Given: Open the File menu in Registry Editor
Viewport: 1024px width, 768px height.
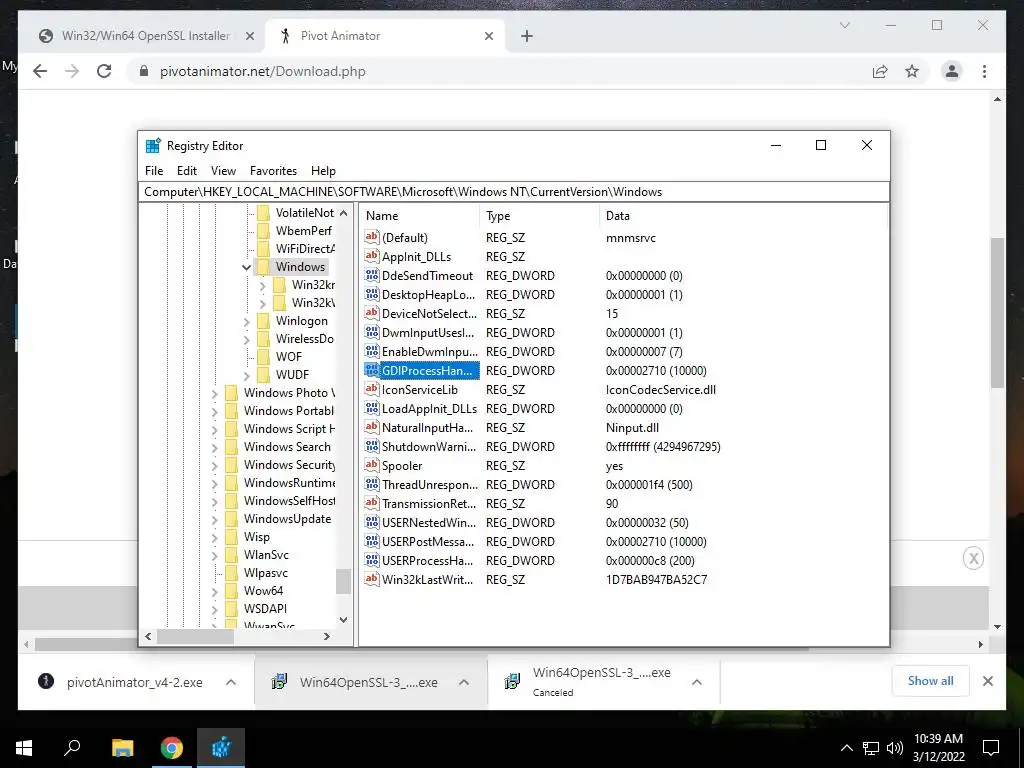Looking at the screenshot, I should coord(154,170).
